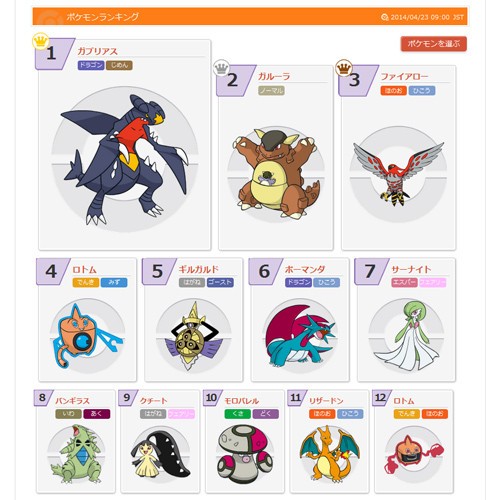Click the ポケモンを選ぶ button
This screenshot has height=500, width=500.
point(433,44)
